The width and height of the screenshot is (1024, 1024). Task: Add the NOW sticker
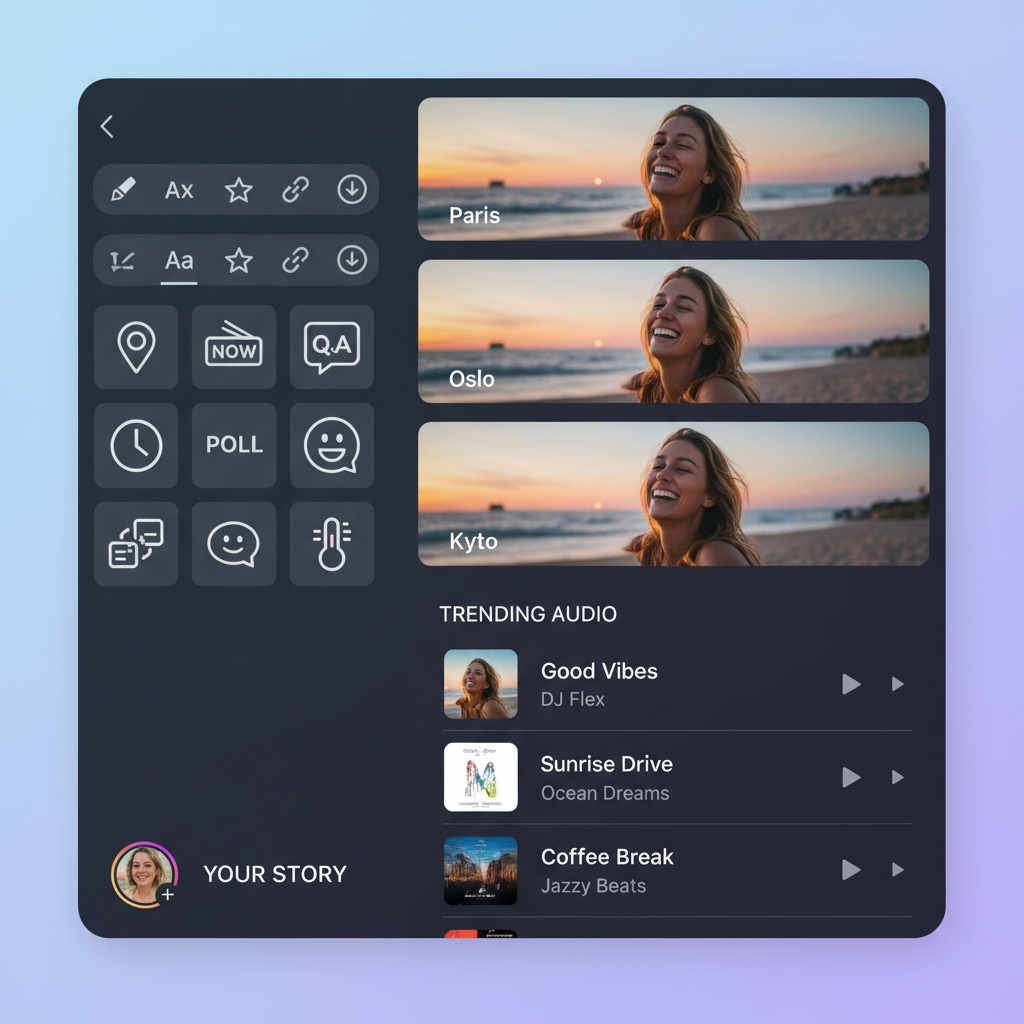(234, 347)
